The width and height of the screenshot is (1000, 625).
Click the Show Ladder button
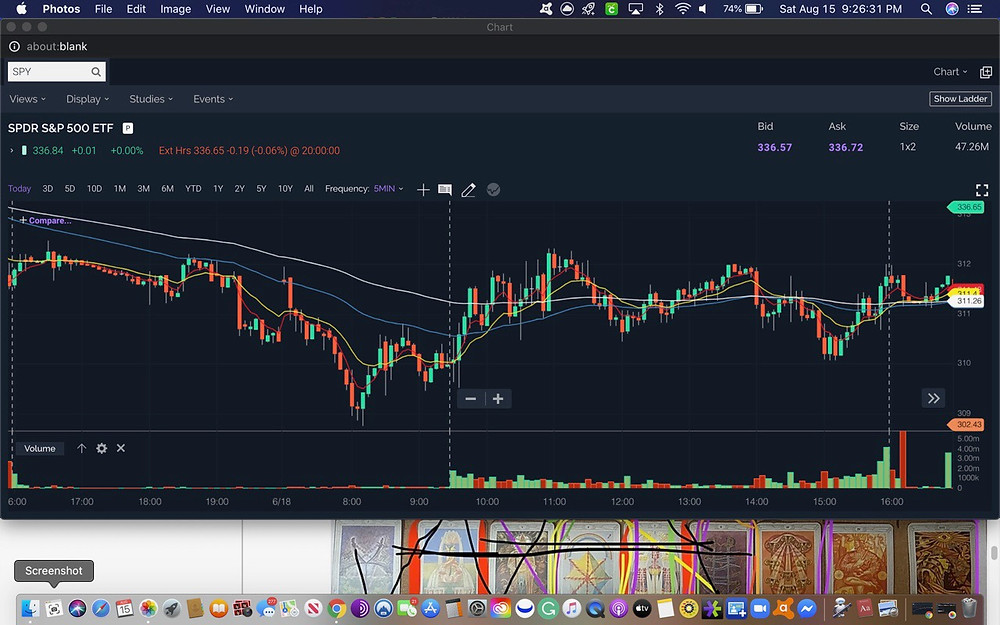[960, 99]
